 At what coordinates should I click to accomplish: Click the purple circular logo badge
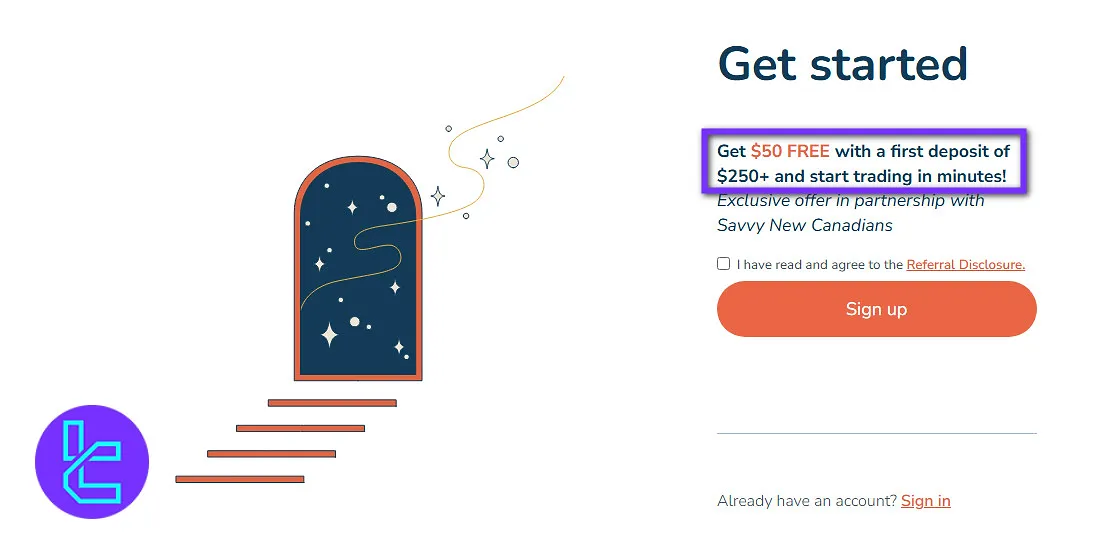click(92, 462)
